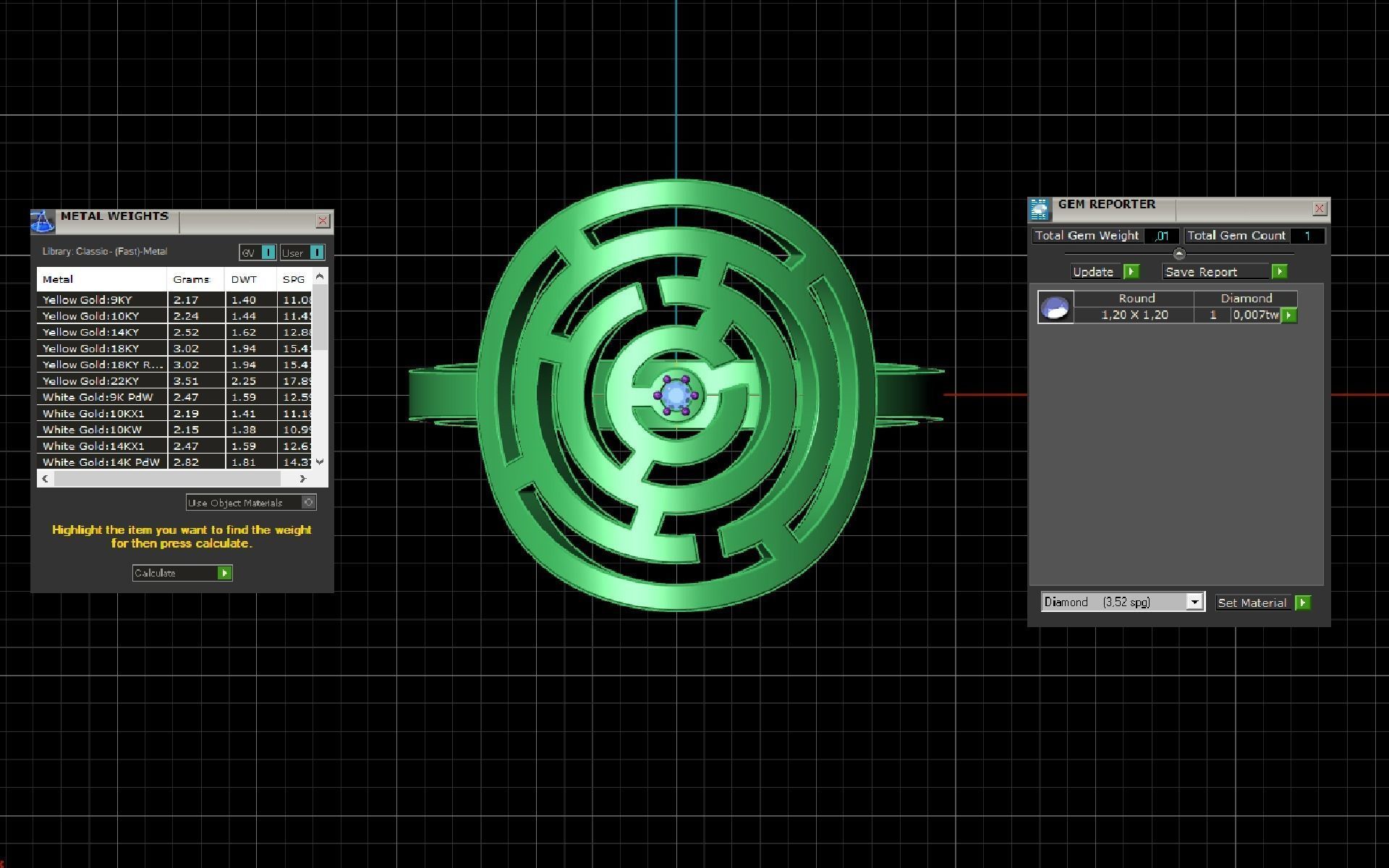Click the metal table right arrow
The width and height of the screenshot is (1389, 868).
[x=303, y=478]
